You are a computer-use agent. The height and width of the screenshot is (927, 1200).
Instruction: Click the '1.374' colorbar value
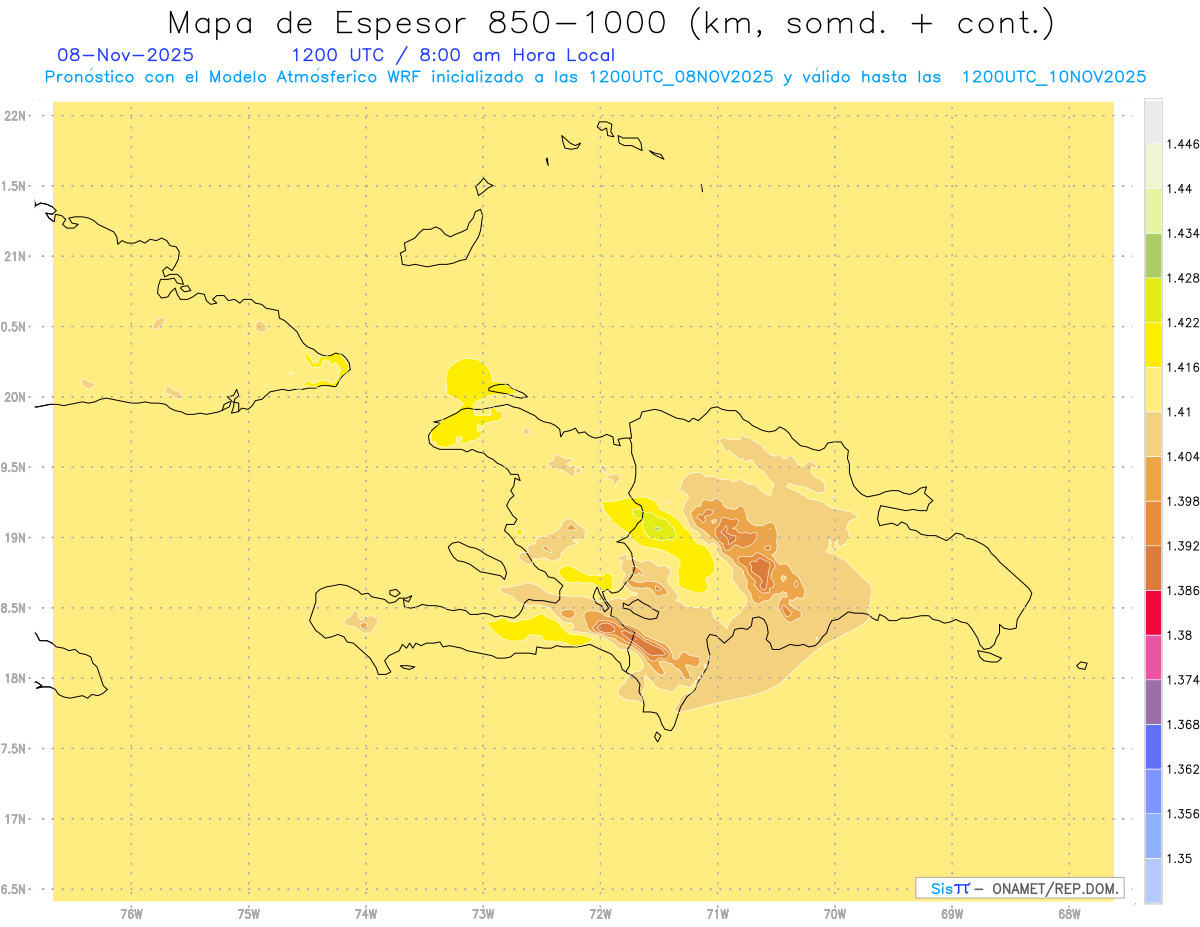coord(1183,680)
